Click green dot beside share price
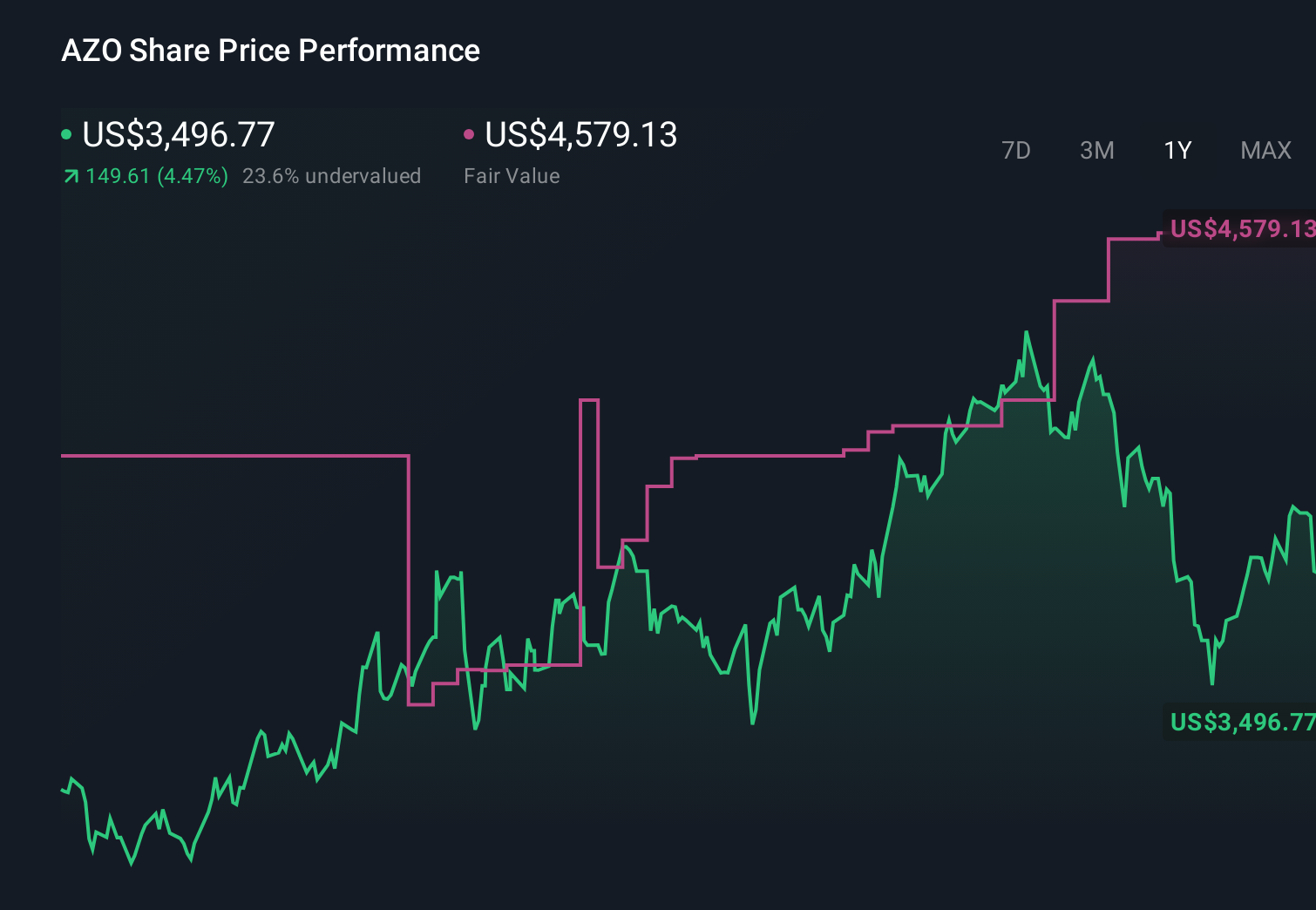 [66, 134]
